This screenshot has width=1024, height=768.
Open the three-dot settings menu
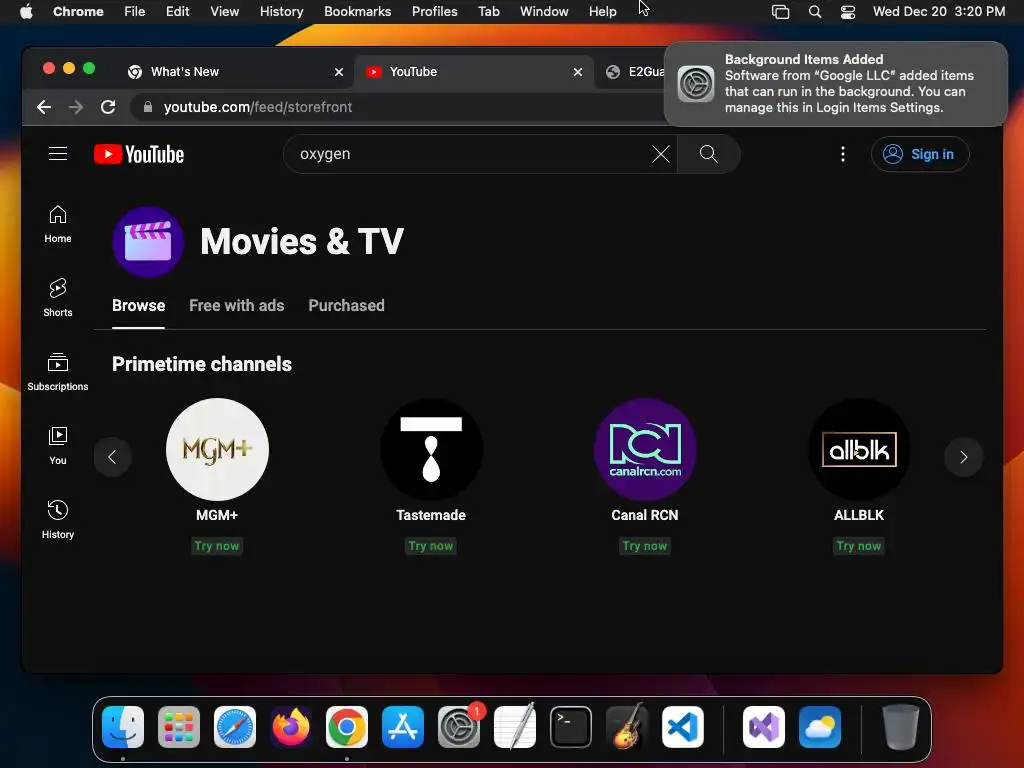click(x=842, y=154)
